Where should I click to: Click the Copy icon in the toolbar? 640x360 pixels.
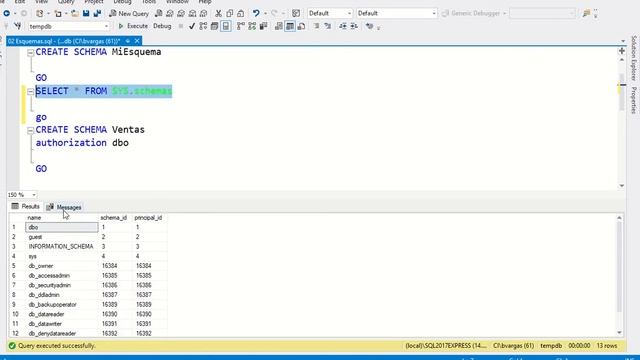pos(230,13)
